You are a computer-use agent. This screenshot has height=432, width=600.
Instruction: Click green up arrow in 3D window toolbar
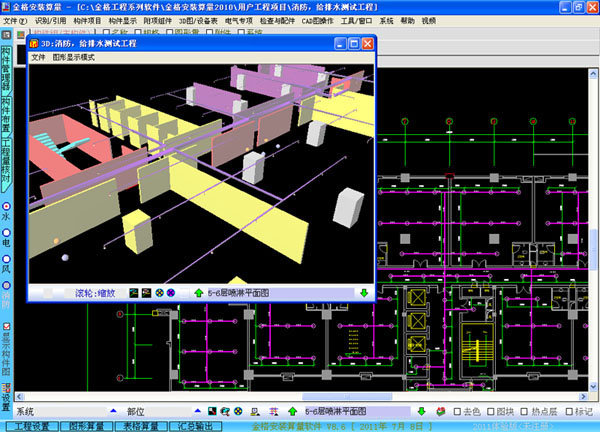click(x=198, y=293)
